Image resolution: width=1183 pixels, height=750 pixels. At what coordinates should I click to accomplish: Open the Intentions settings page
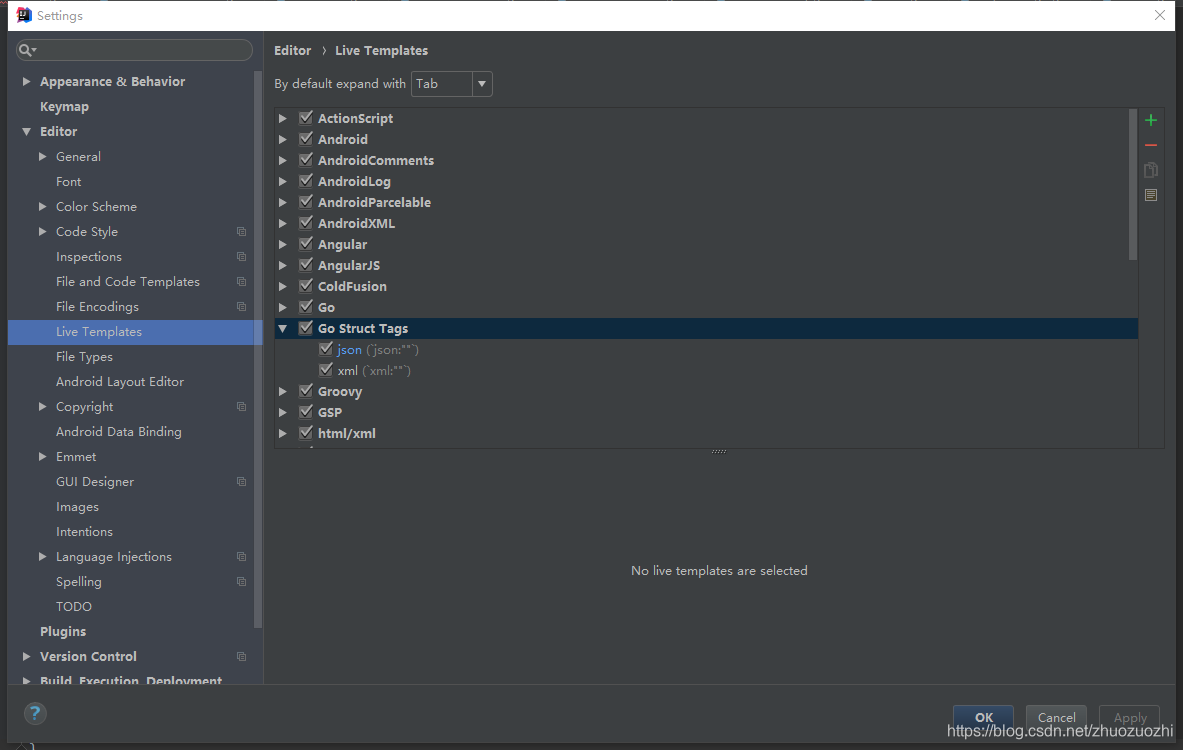(x=84, y=532)
